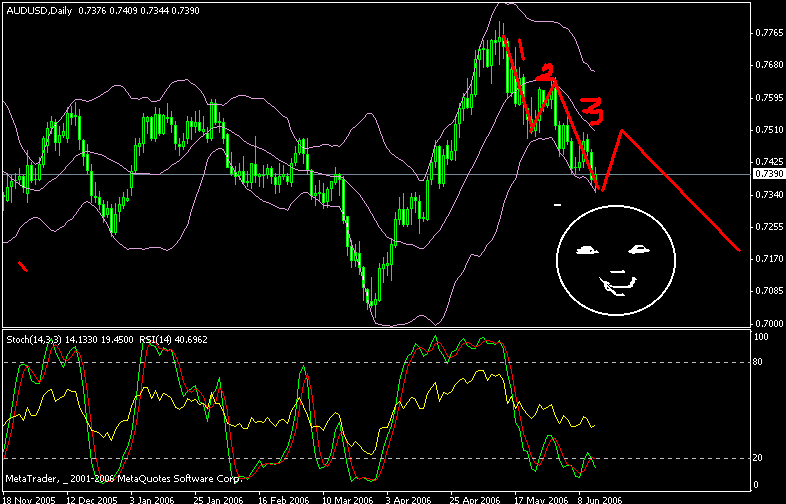Click the 0.7170 price axis label
This screenshot has height=504, width=786.
click(x=769, y=258)
